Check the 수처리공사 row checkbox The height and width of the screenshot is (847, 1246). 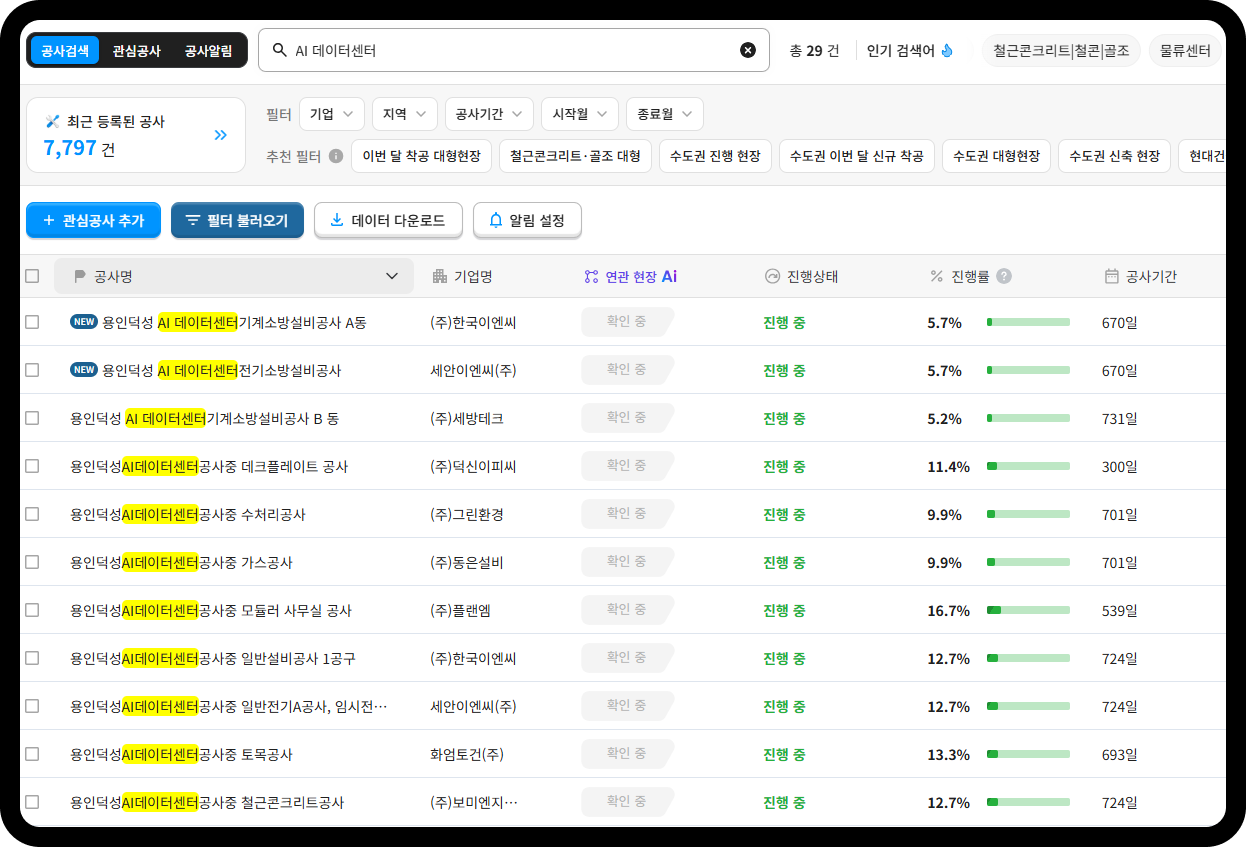point(32,514)
